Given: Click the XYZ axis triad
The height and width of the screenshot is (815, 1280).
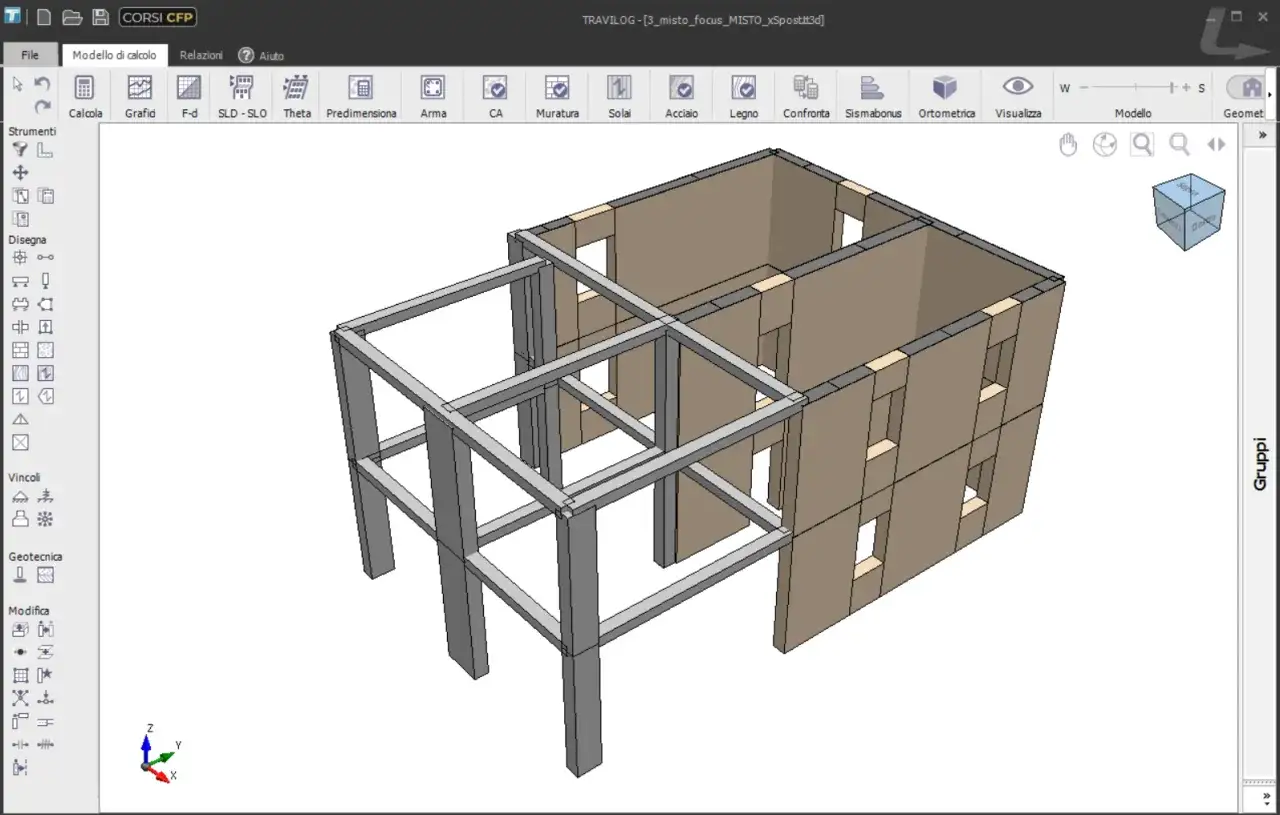Looking at the screenshot, I should 158,753.
